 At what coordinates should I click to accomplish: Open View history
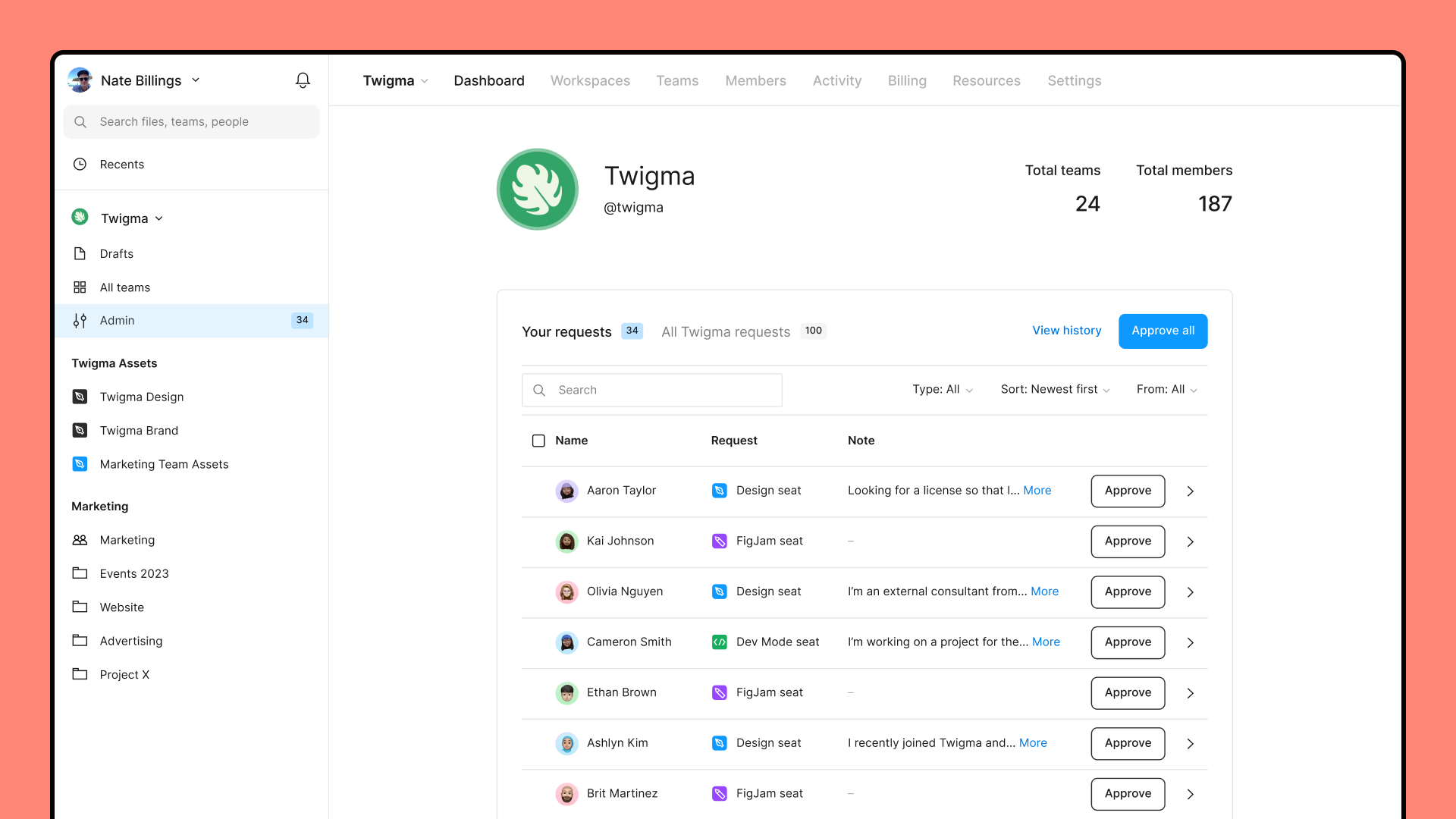click(1066, 331)
